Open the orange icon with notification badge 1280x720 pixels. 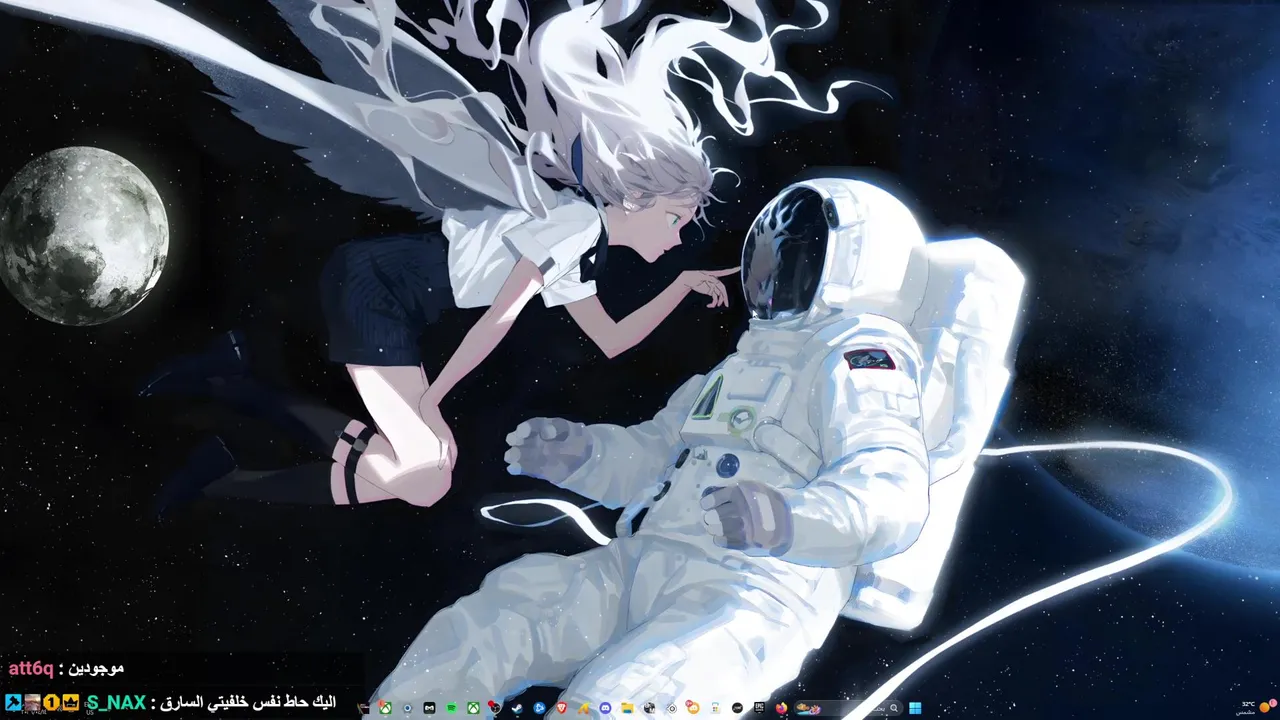point(693,708)
